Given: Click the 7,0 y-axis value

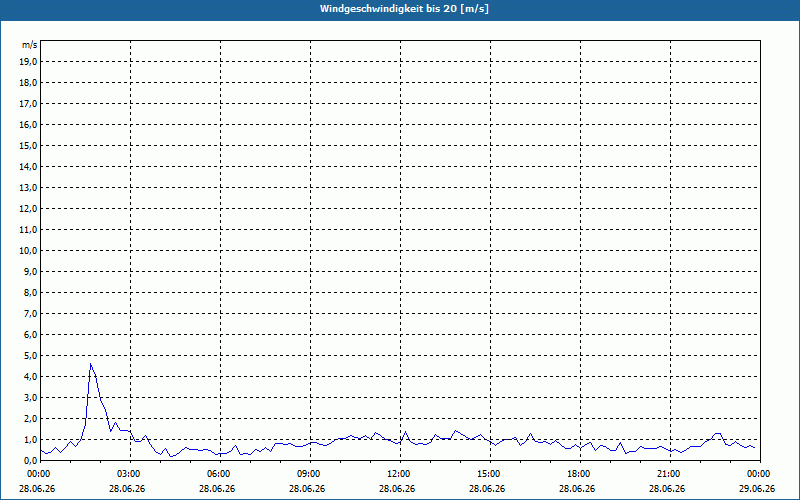Looking at the screenshot, I should pyautogui.click(x=31, y=313).
